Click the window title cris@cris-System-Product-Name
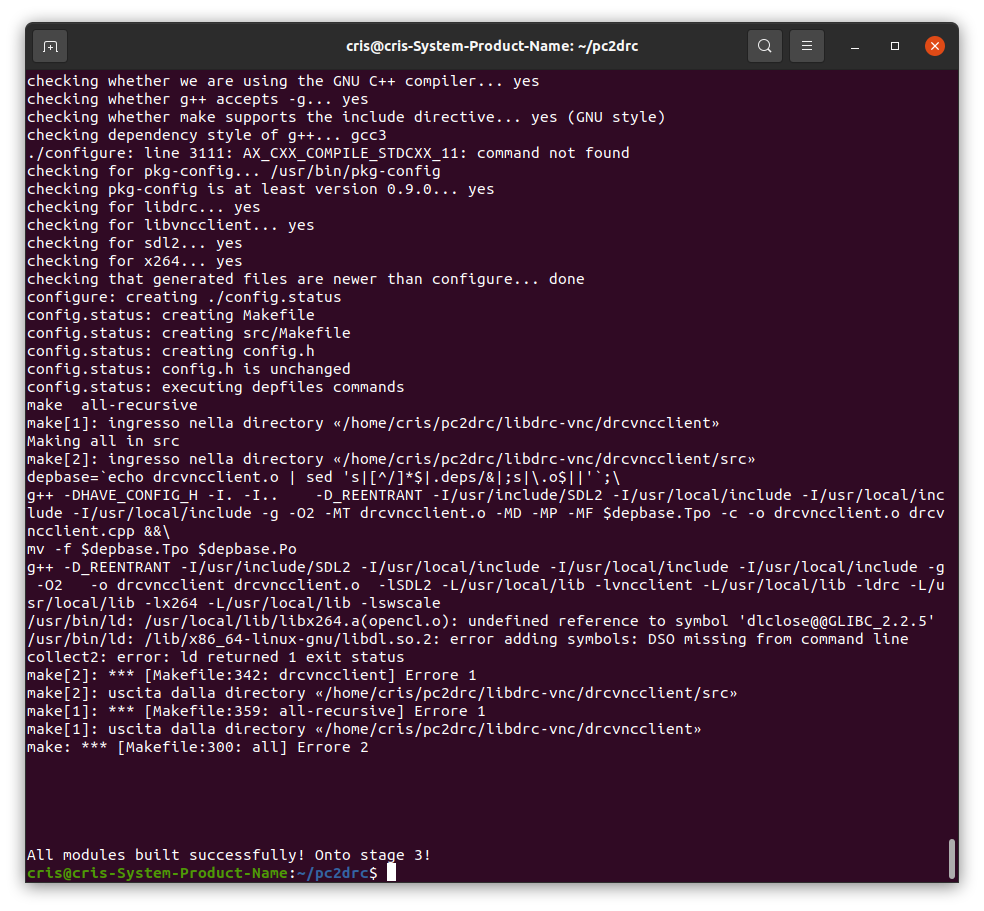This screenshot has height=911, width=984. tap(492, 46)
